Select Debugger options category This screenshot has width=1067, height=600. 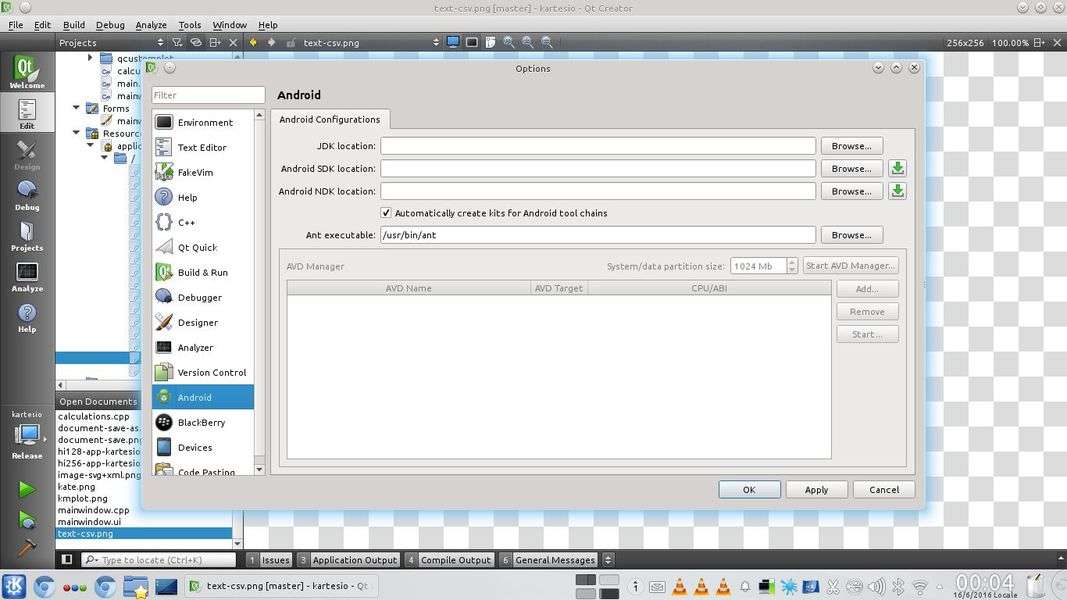coord(203,297)
